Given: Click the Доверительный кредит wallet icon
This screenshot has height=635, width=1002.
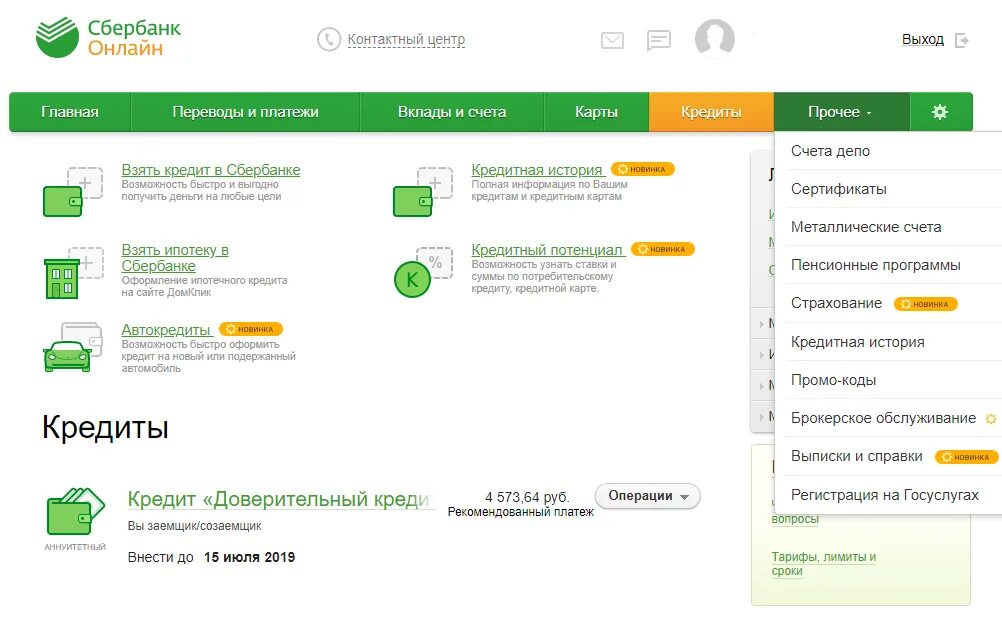Looking at the screenshot, I should click(75, 511).
